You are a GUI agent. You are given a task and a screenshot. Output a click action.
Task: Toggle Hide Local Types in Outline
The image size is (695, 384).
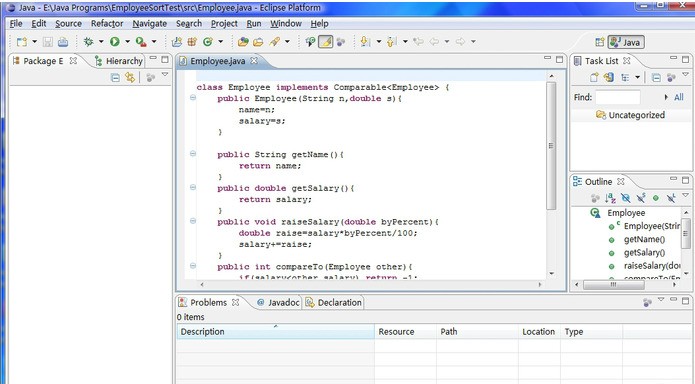click(x=671, y=198)
